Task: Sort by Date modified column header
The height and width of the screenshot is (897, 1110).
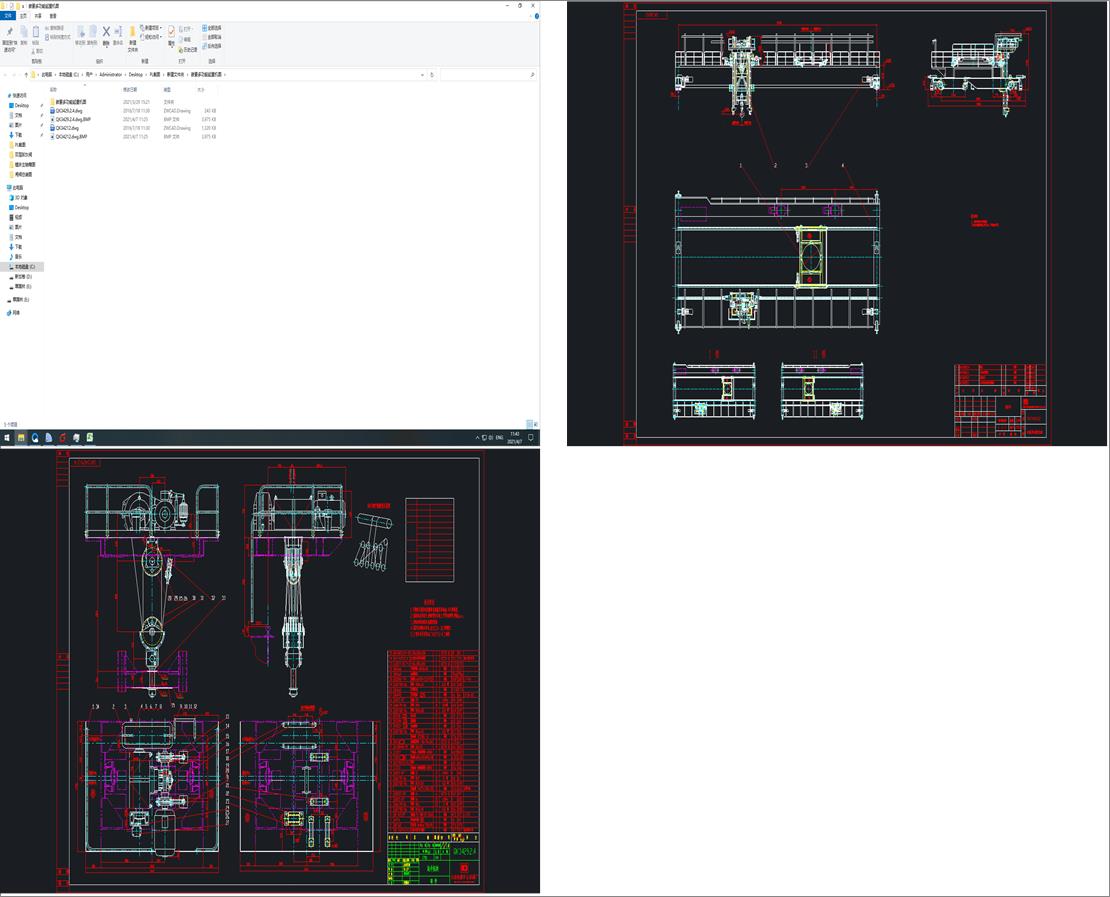Action: pos(130,90)
